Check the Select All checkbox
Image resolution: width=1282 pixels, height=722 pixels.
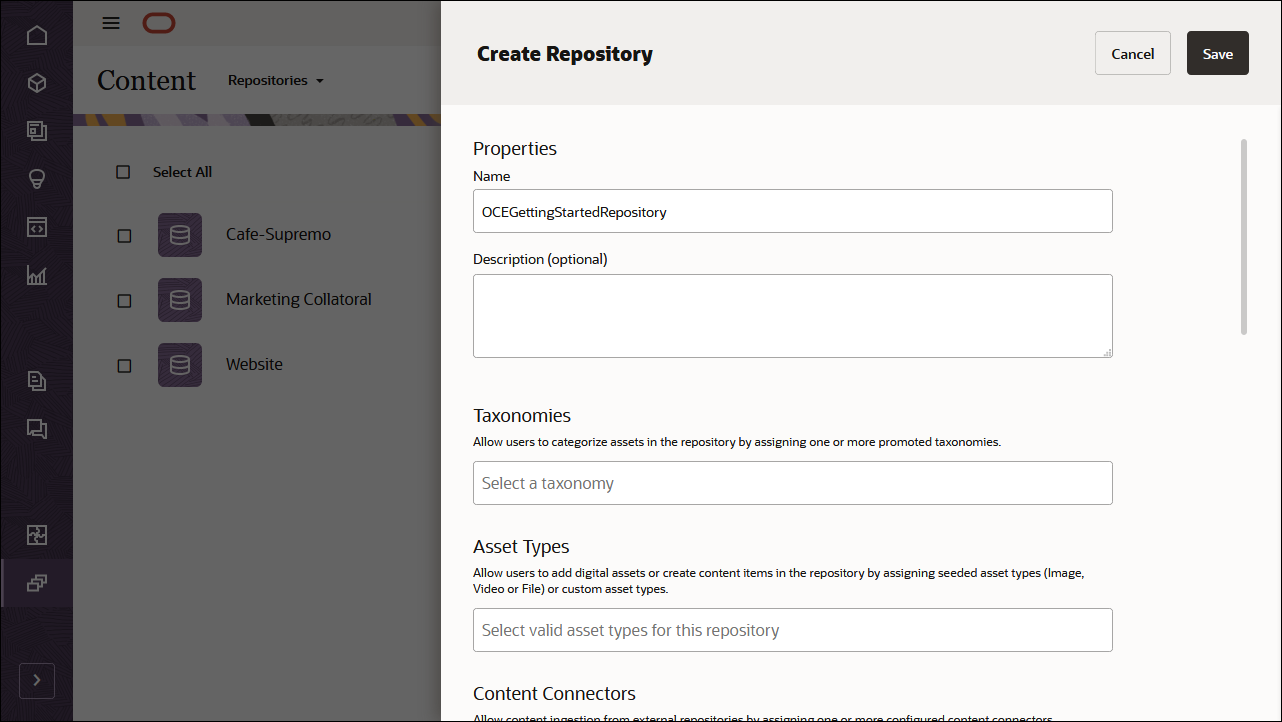[123, 171]
